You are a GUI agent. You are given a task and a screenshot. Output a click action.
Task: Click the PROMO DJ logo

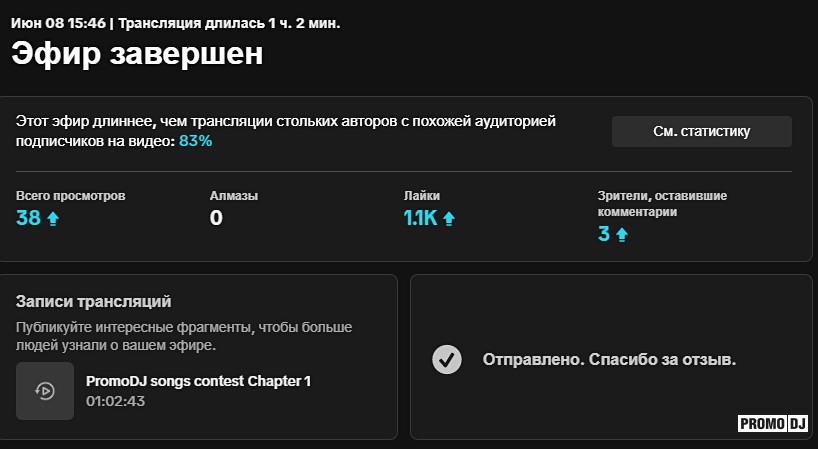[x=772, y=424]
